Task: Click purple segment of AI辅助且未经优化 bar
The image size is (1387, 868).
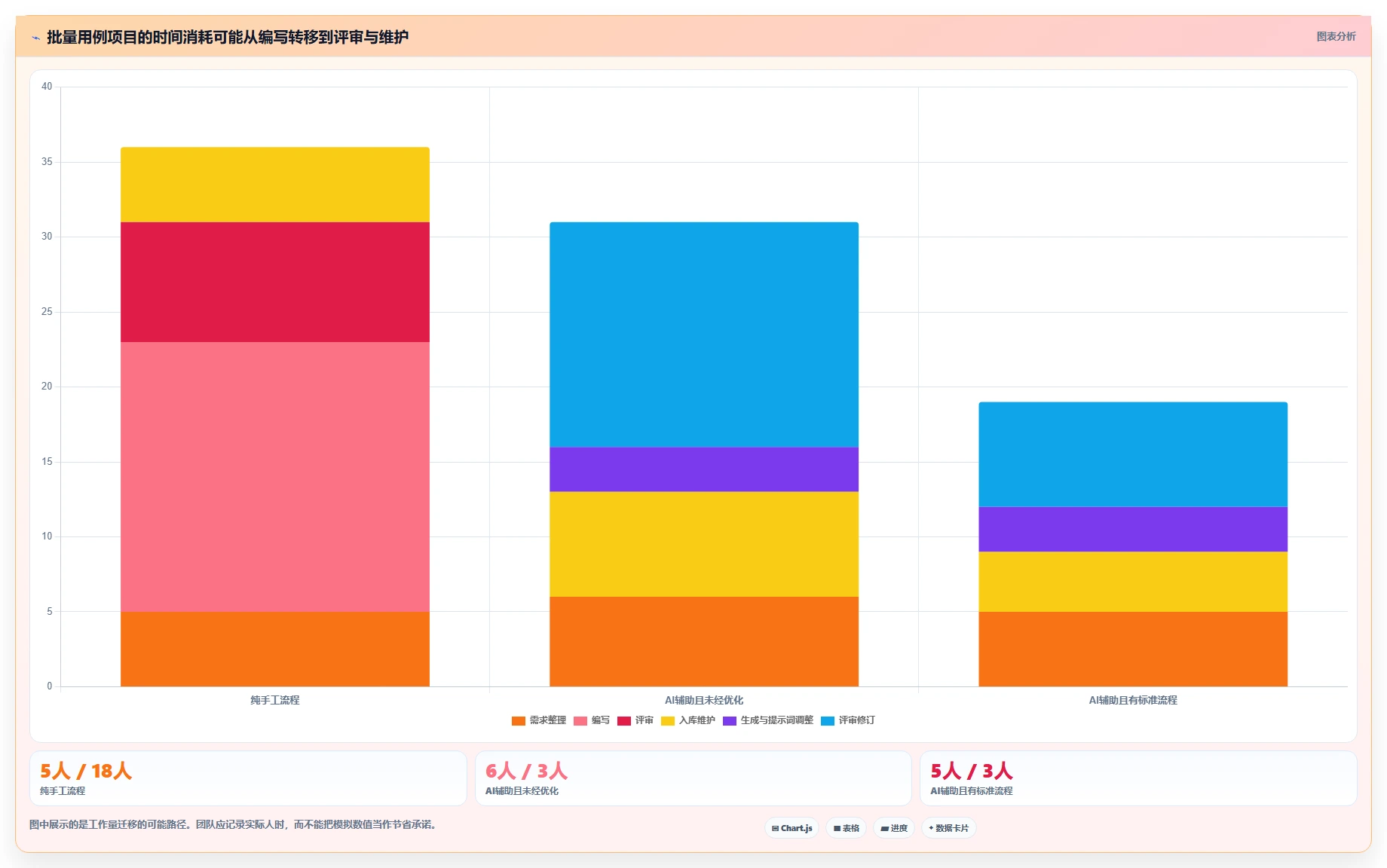Action: pyautogui.click(x=704, y=469)
